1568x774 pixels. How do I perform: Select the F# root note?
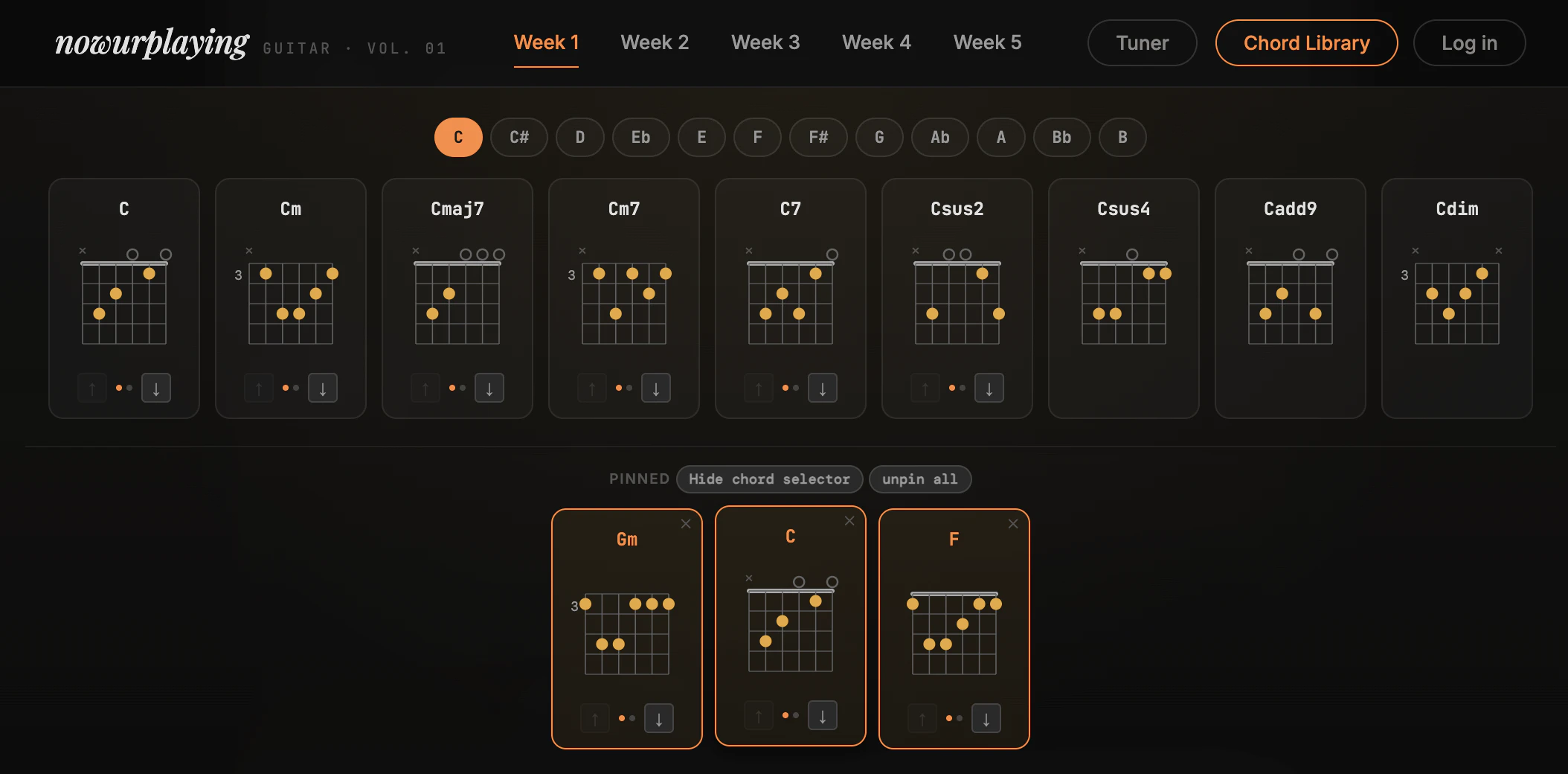(817, 137)
